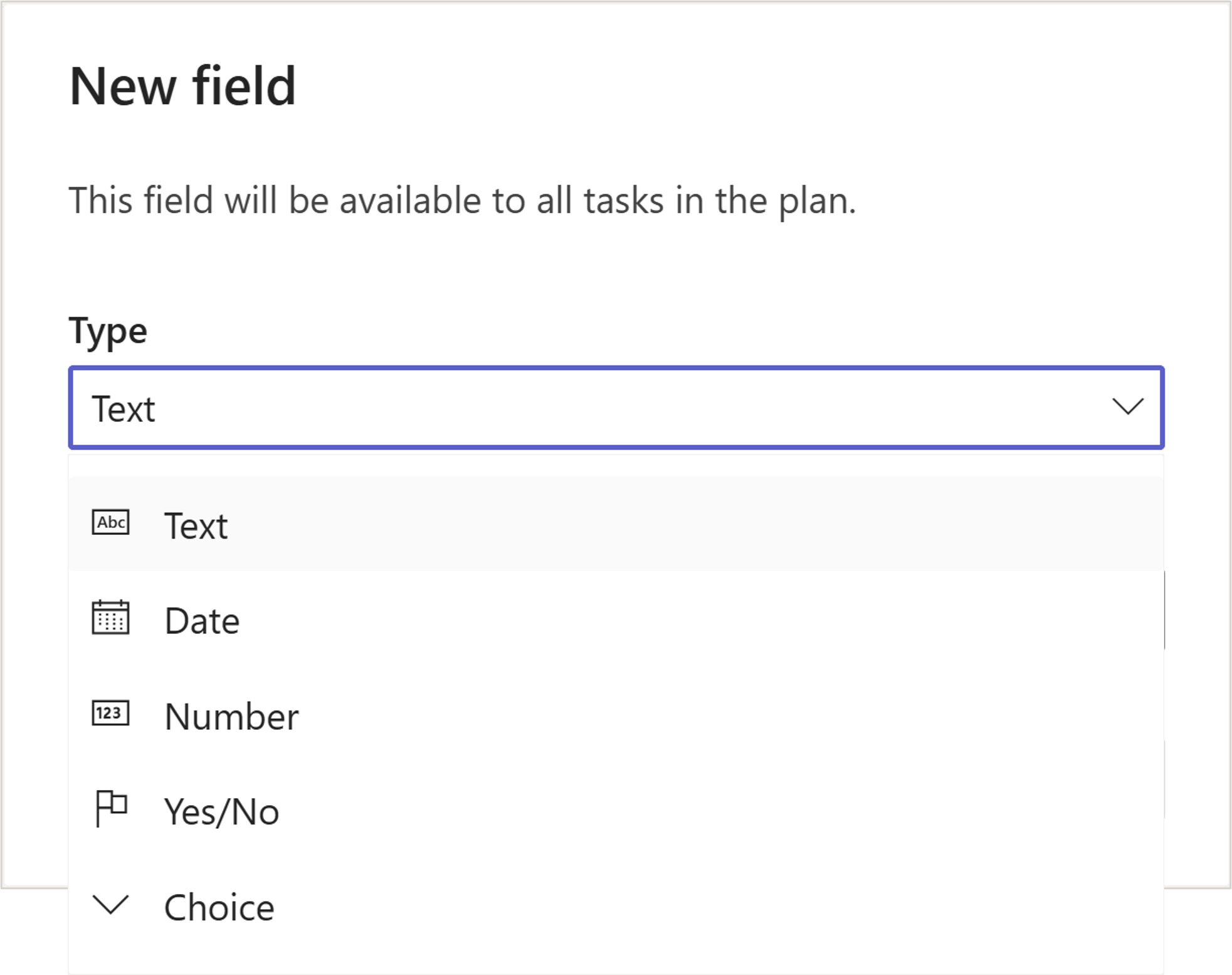Select the Choice field type
Screen dimensions: 1232x975
point(219,905)
